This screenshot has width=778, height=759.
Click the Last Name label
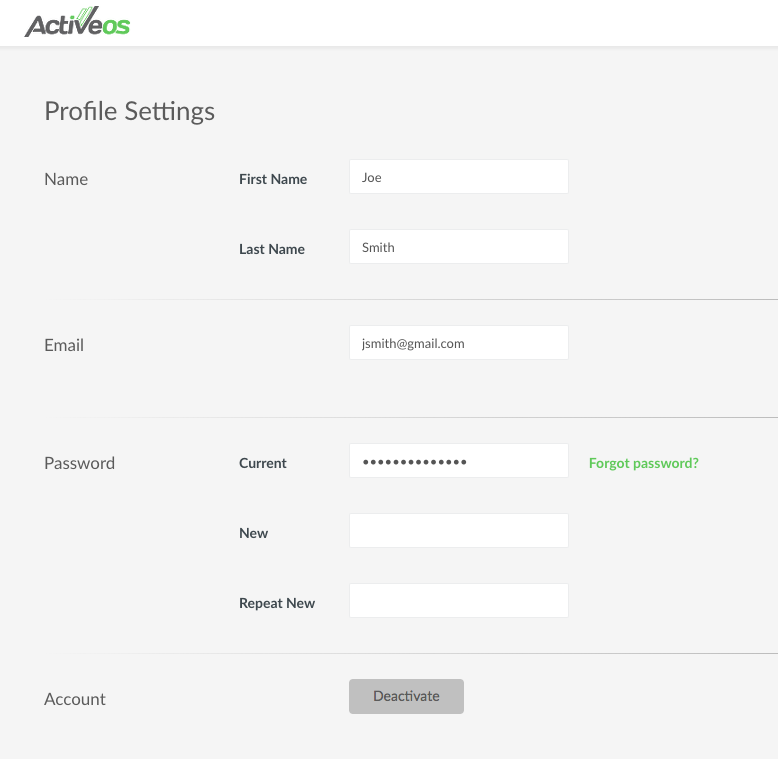click(272, 249)
